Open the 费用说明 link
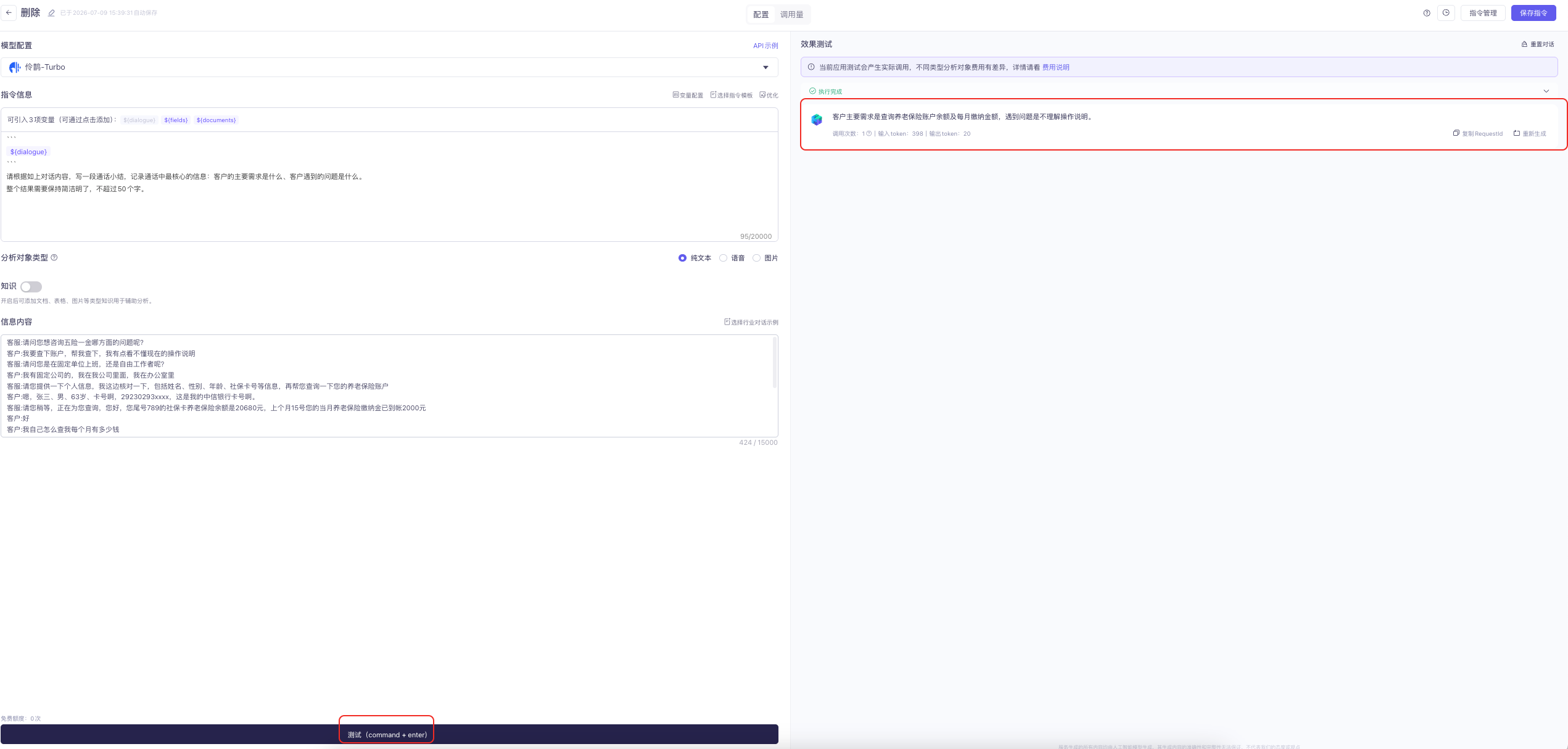 click(1056, 67)
